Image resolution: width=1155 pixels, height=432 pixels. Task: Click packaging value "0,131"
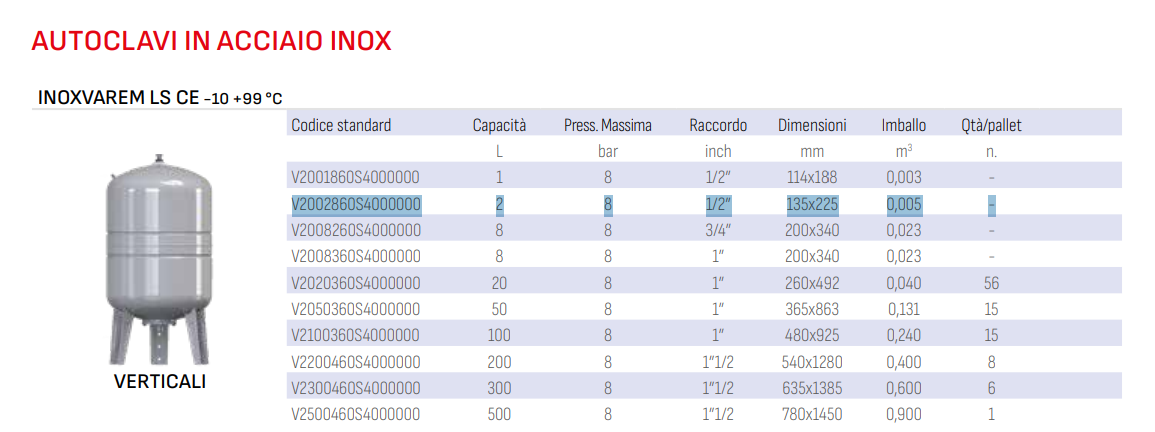tap(904, 310)
